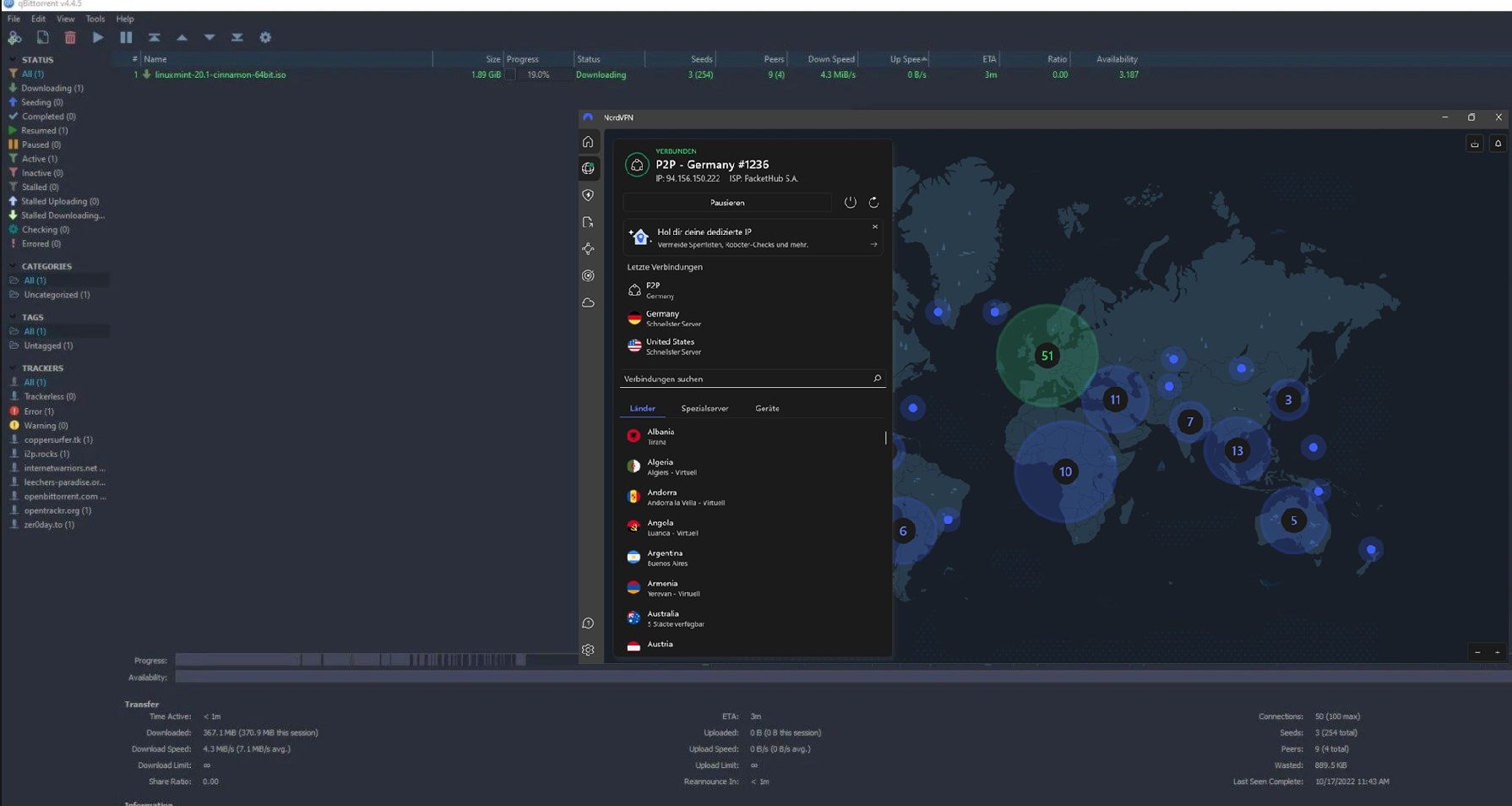Open Edit menu in qBittorrent
Viewport: 1512px width, 806px height.
(39, 19)
